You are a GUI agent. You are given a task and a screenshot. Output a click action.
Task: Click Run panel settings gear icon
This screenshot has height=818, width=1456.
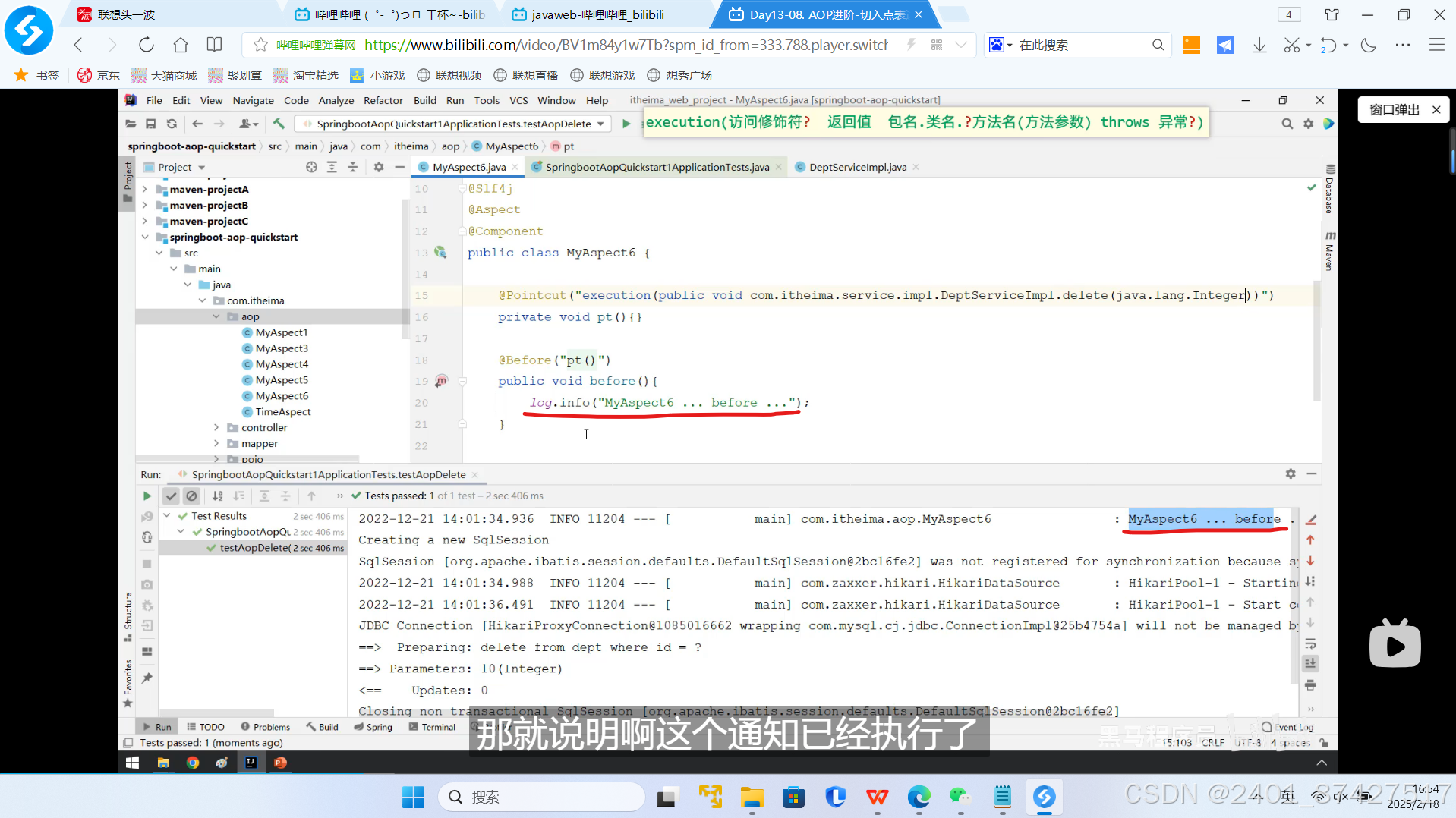click(1291, 473)
